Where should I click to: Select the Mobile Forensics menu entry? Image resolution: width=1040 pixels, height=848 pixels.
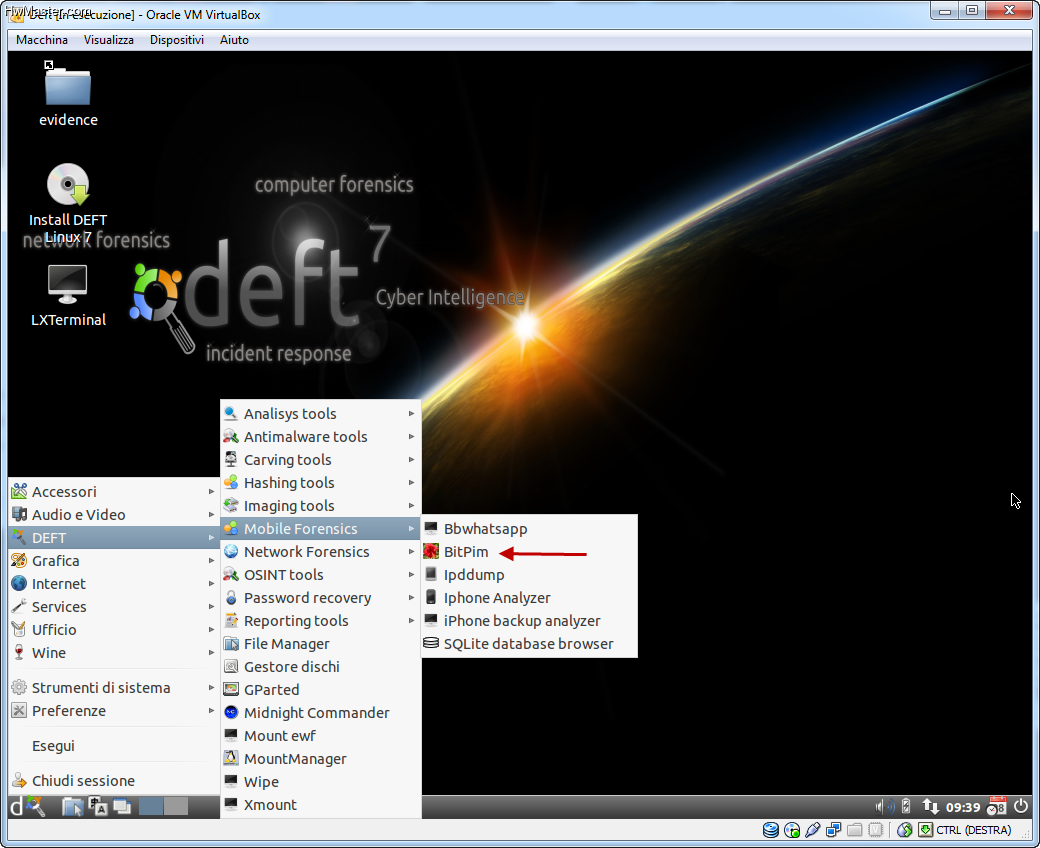321,529
